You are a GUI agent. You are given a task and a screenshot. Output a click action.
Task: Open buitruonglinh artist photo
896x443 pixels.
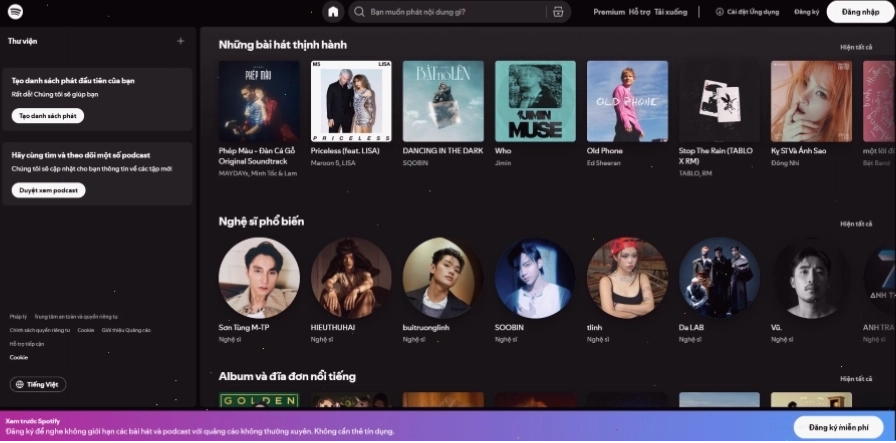pyautogui.click(x=443, y=278)
